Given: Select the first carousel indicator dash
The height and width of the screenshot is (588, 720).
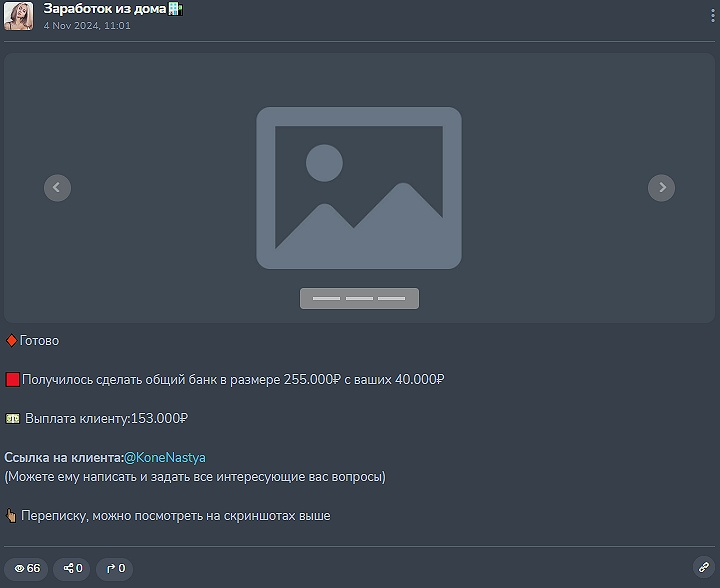Looking at the screenshot, I should (326, 298).
